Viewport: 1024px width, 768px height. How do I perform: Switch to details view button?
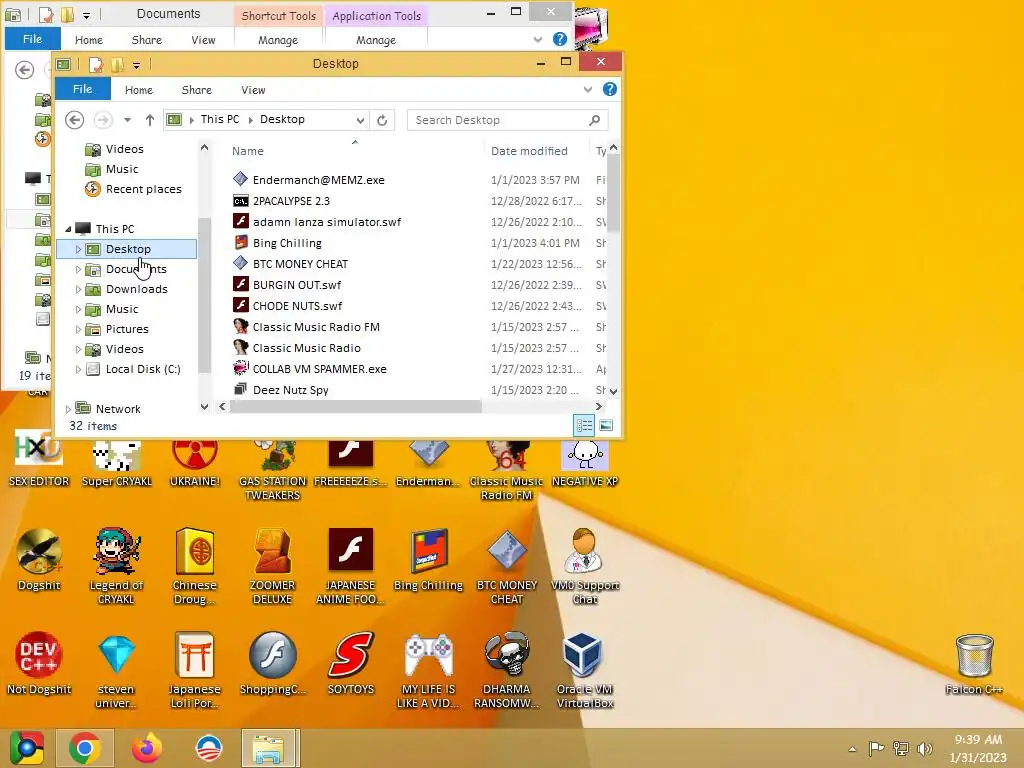584,426
